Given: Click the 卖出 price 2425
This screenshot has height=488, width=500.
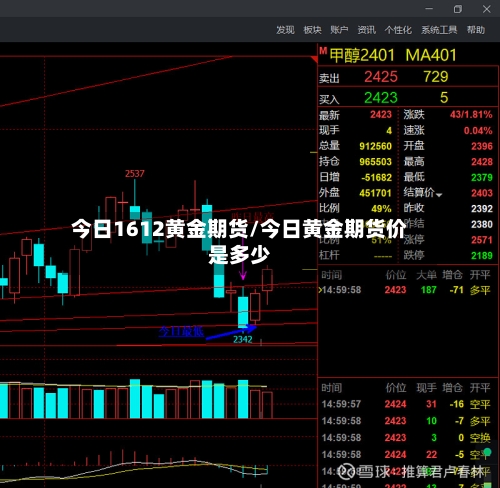Looking at the screenshot, I should pyautogui.click(x=381, y=77).
